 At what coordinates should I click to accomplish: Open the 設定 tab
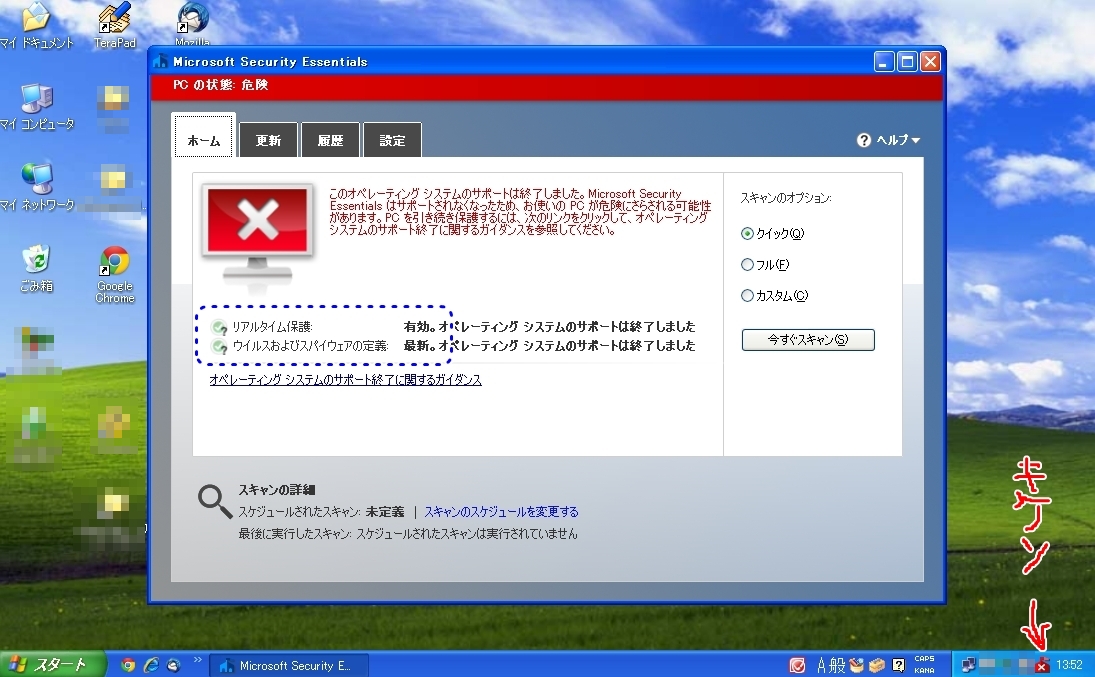pos(392,140)
